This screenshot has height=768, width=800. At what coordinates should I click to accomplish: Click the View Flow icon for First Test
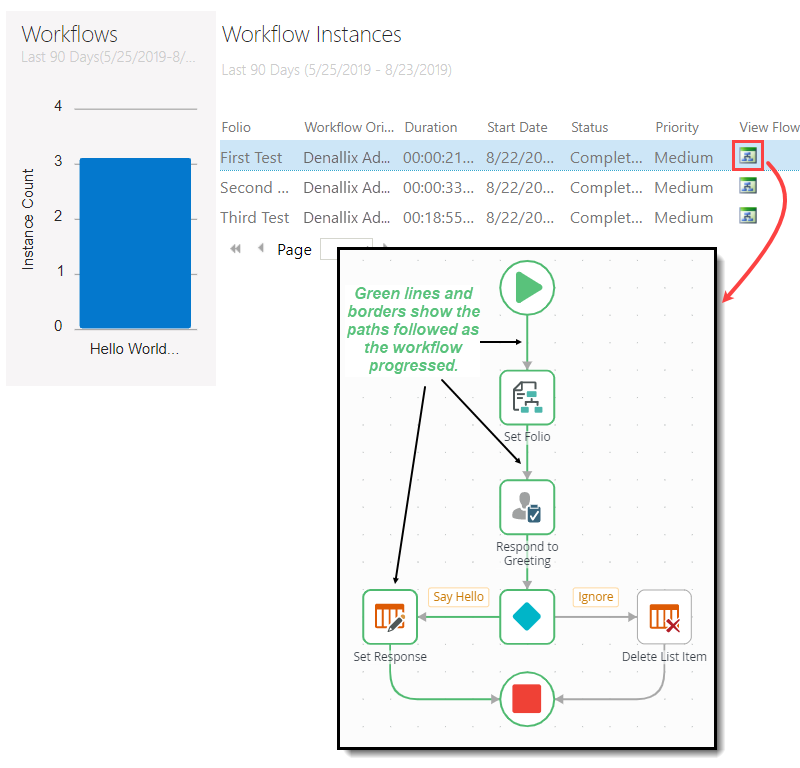(748, 157)
